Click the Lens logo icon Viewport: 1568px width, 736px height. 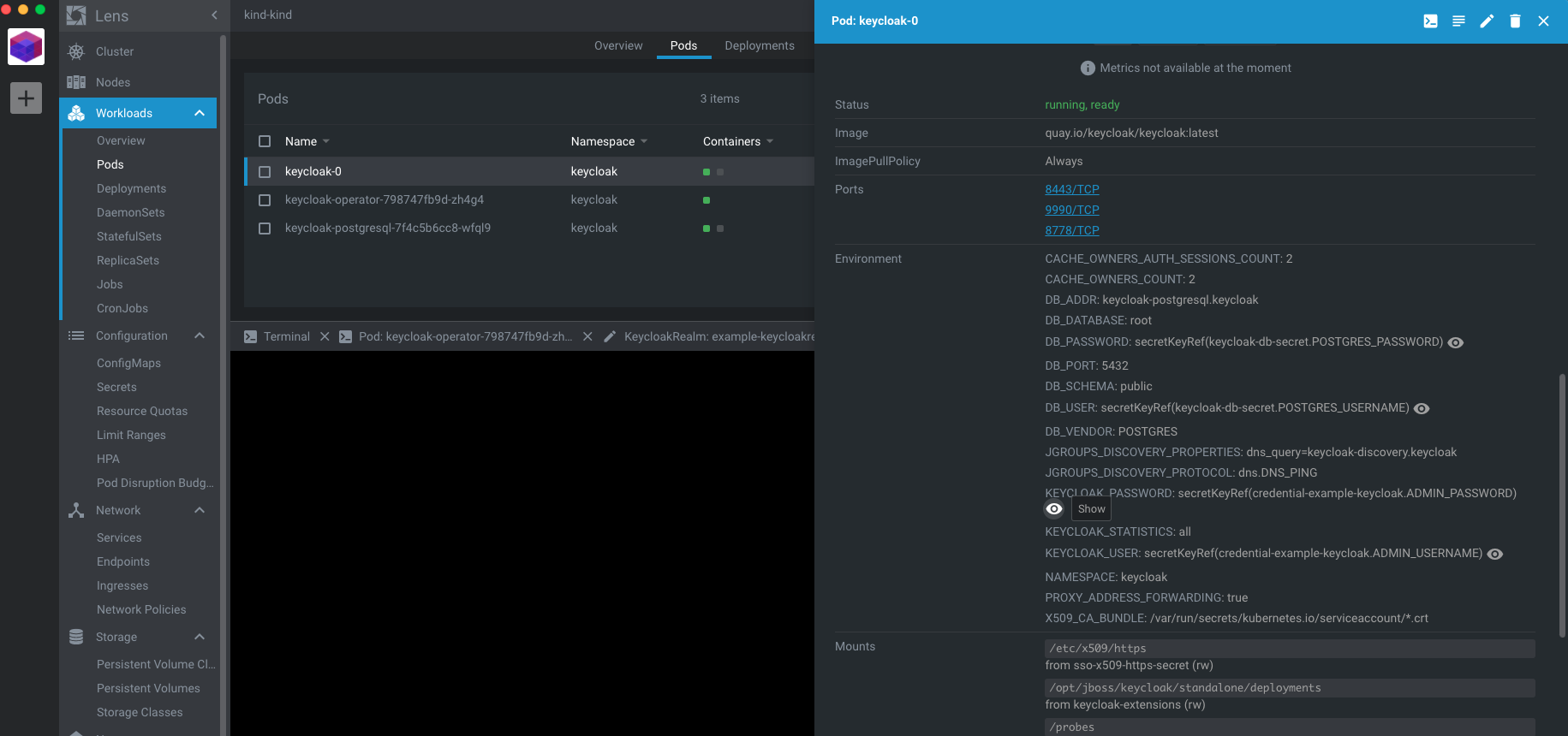tap(76, 15)
